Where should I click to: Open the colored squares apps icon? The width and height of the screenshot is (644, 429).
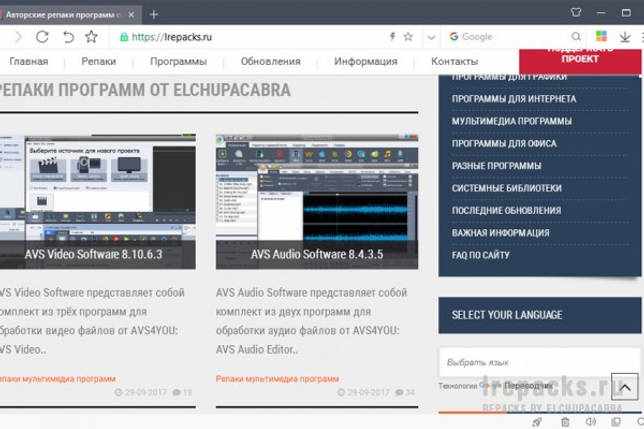point(601,37)
